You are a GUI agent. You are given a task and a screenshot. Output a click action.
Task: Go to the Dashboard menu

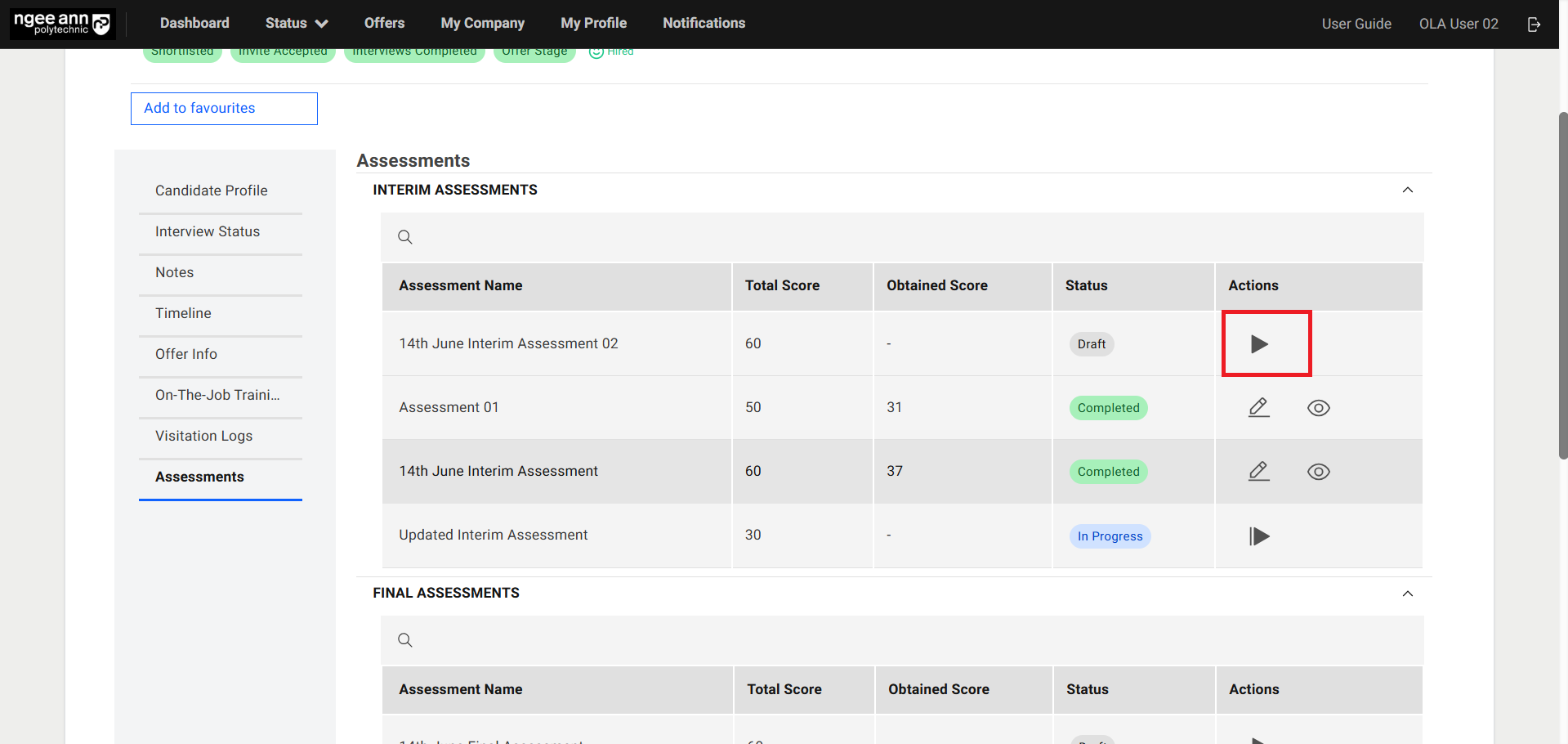(x=194, y=24)
